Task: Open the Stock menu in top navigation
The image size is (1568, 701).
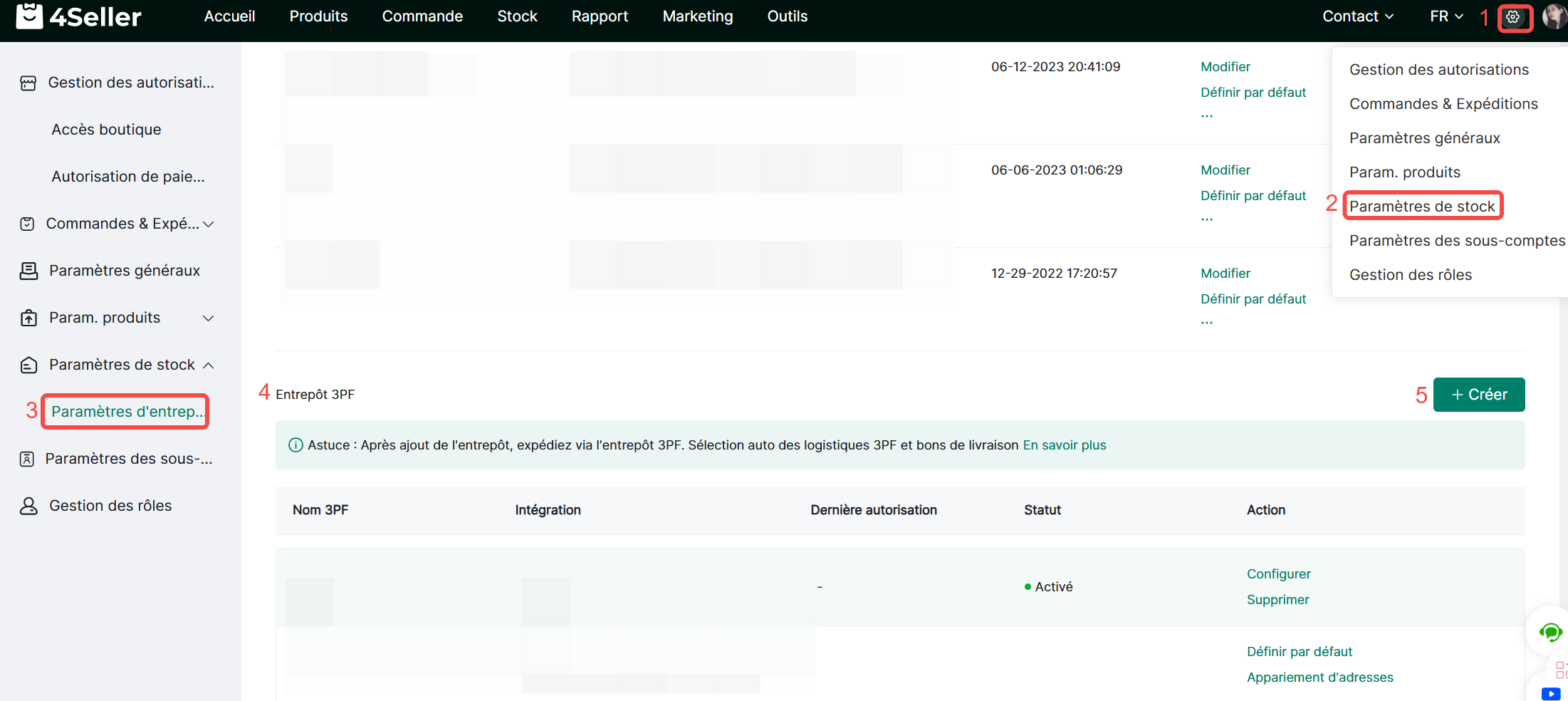Action: (517, 16)
